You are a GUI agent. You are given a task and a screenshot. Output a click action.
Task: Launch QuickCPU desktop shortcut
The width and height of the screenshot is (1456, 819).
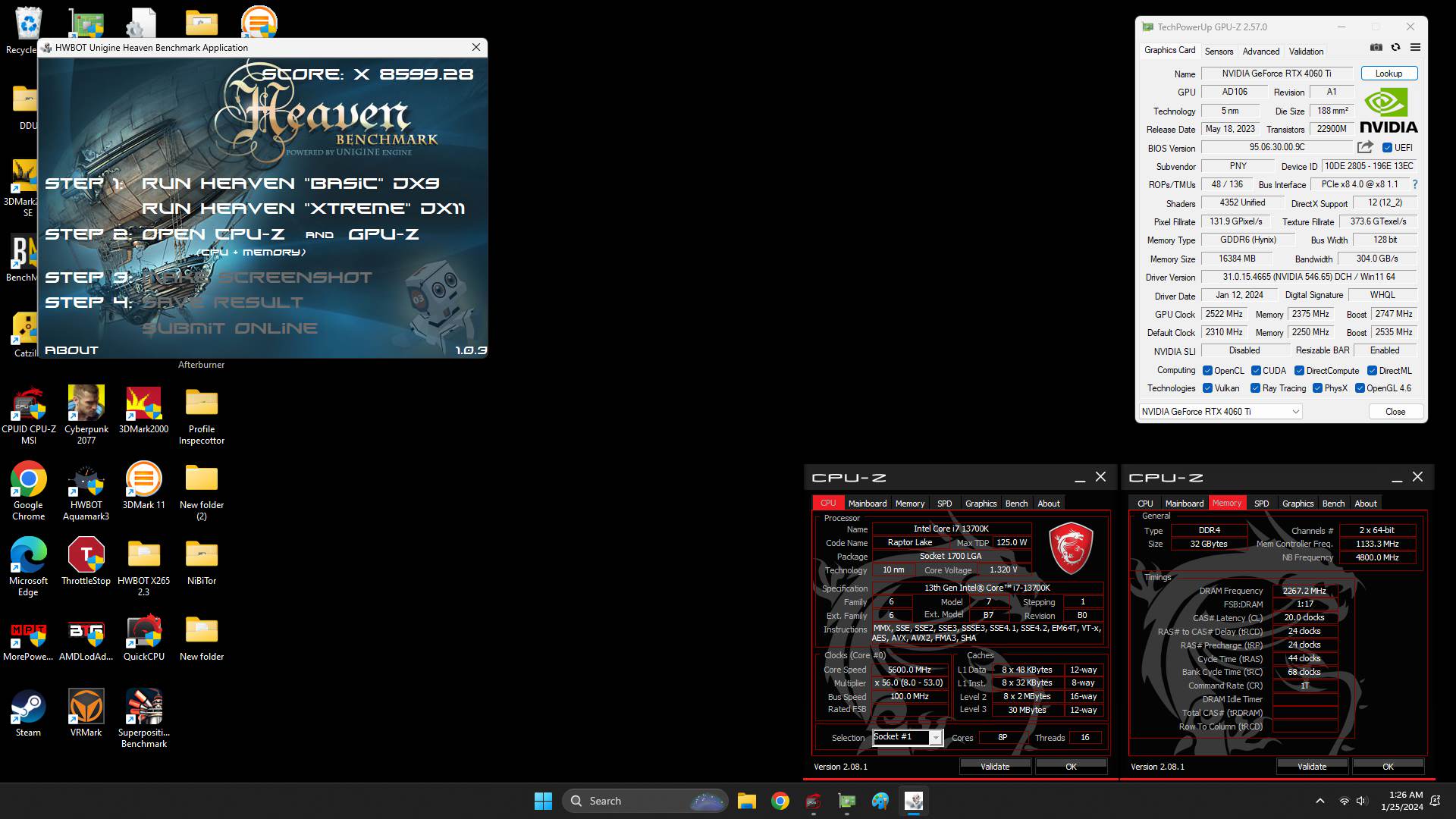click(x=144, y=637)
